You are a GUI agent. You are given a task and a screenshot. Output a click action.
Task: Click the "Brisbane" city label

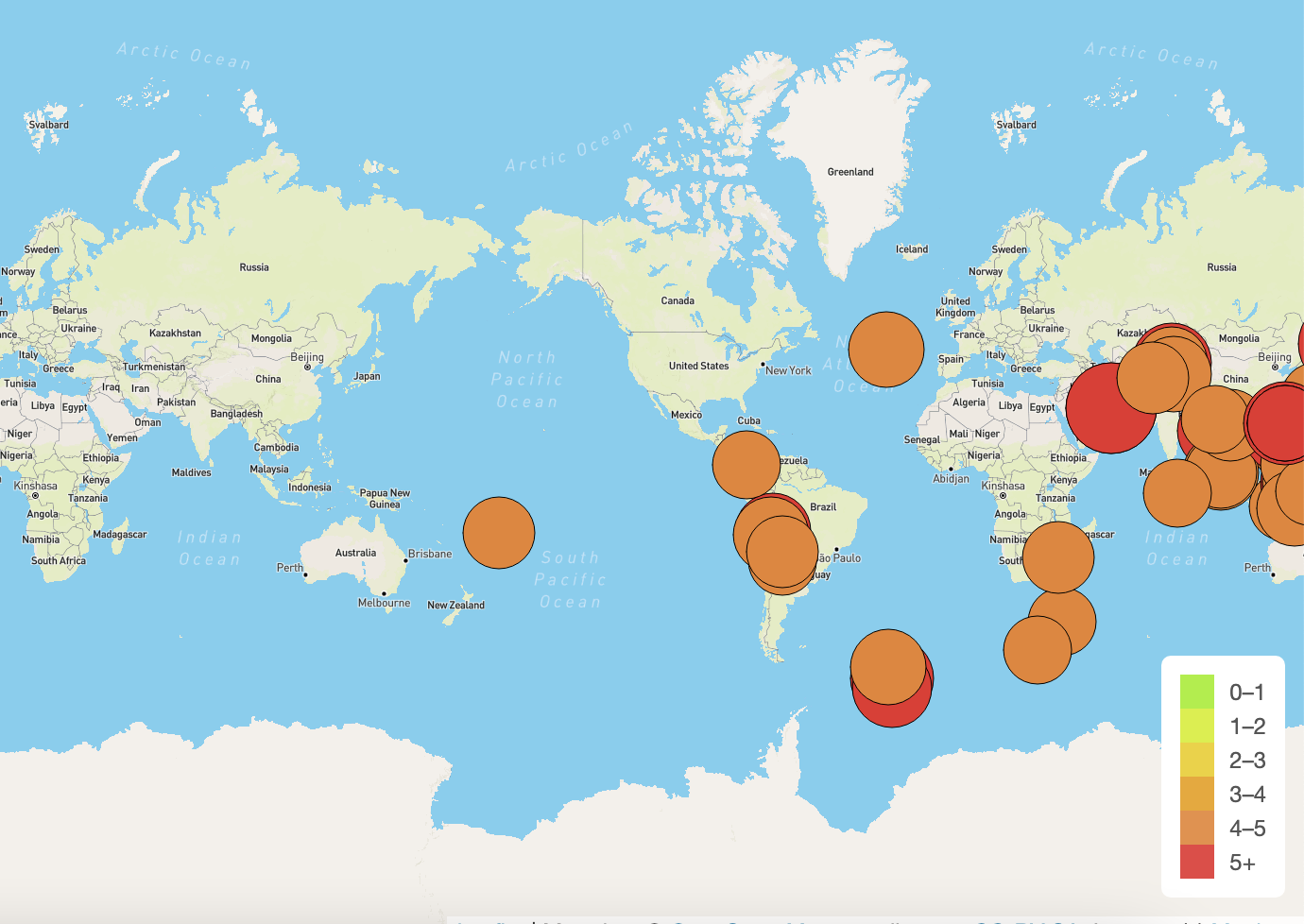pyautogui.click(x=430, y=554)
